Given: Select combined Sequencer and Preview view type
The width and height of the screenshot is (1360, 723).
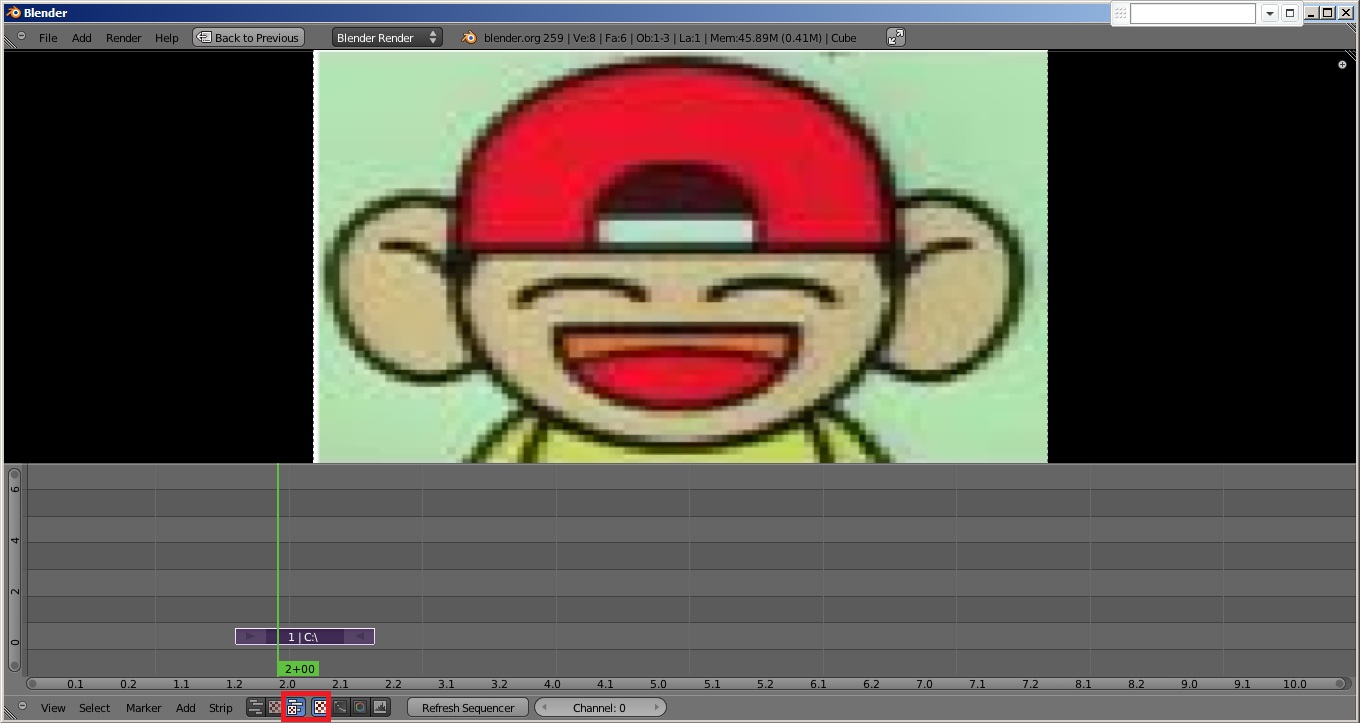Looking at the screenshot, I should tap(295, 707).
